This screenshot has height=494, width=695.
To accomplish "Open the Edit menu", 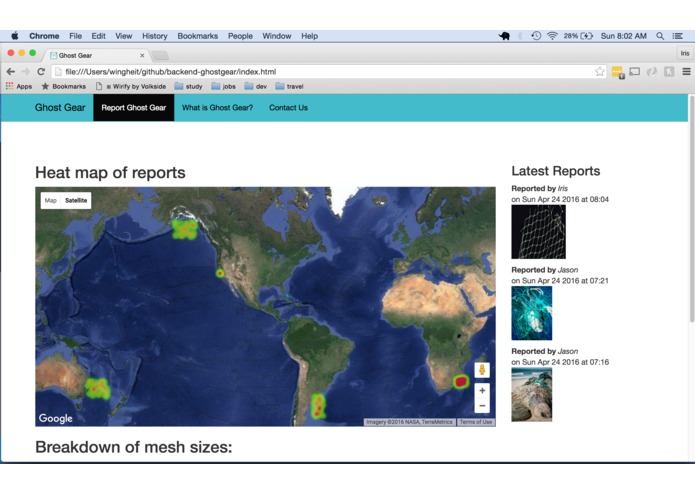I will (x=98, y=36).
